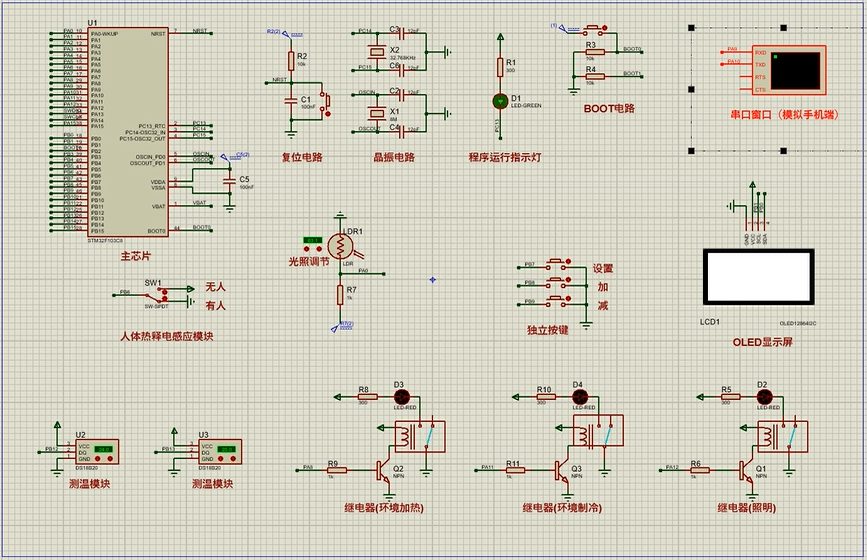The width and height of the screenshot is (867, 560).
Task: Toggle the reset push button beside C1
Action: tap(324, 100)
